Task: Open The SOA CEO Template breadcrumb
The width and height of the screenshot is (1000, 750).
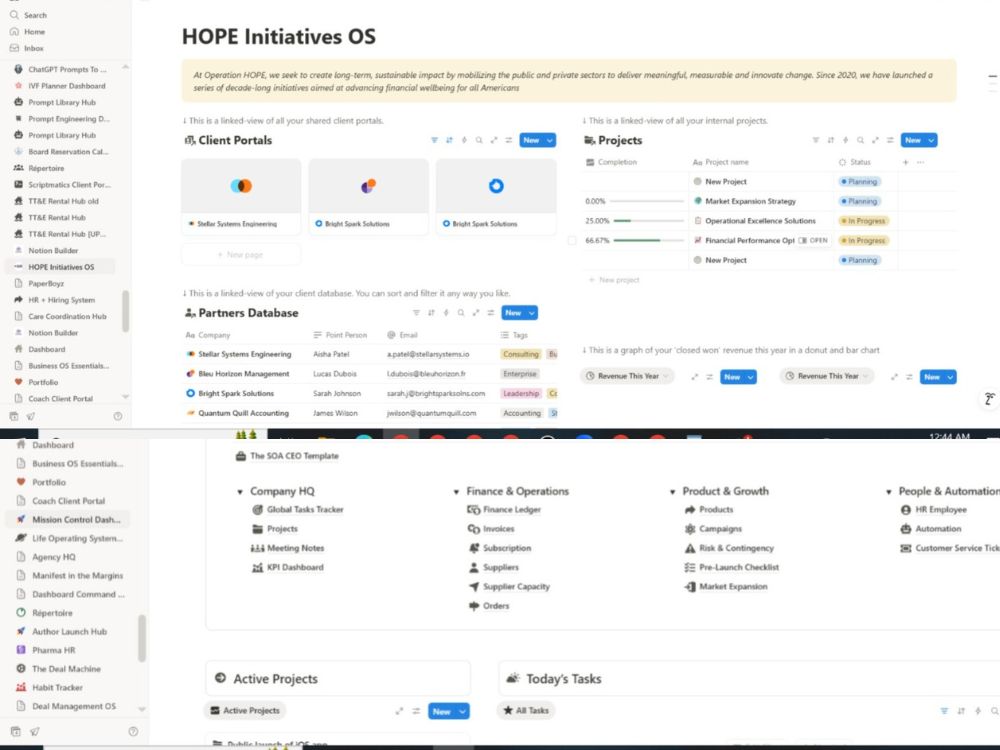Action: pos(288,456)
